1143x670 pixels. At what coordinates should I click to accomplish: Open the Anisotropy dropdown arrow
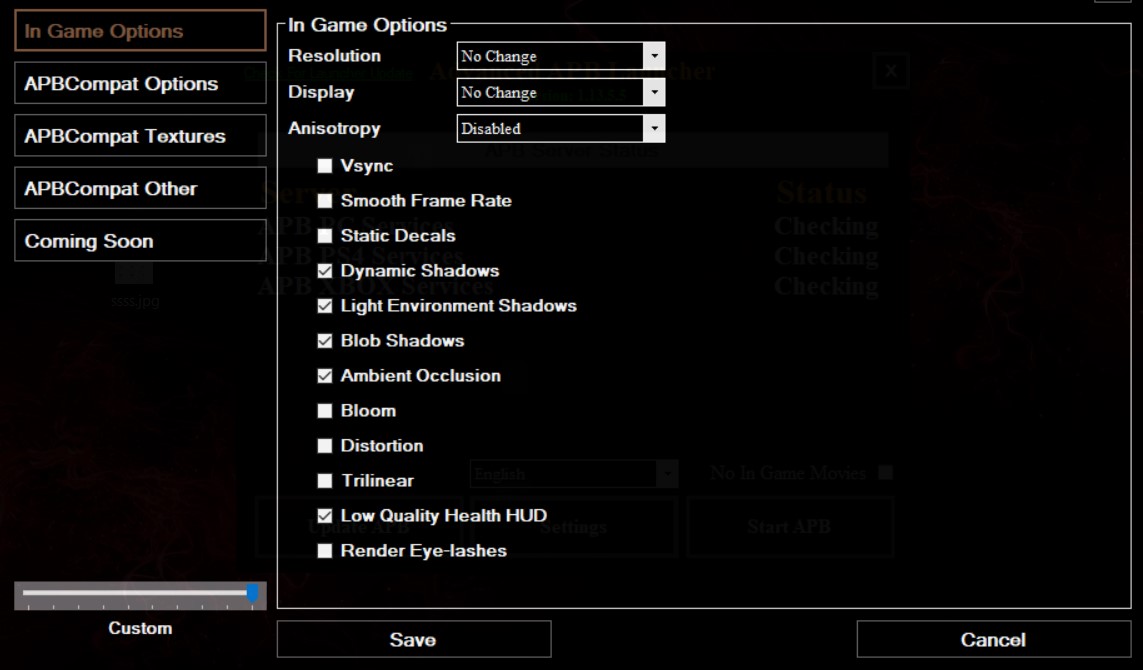(654, 129)
